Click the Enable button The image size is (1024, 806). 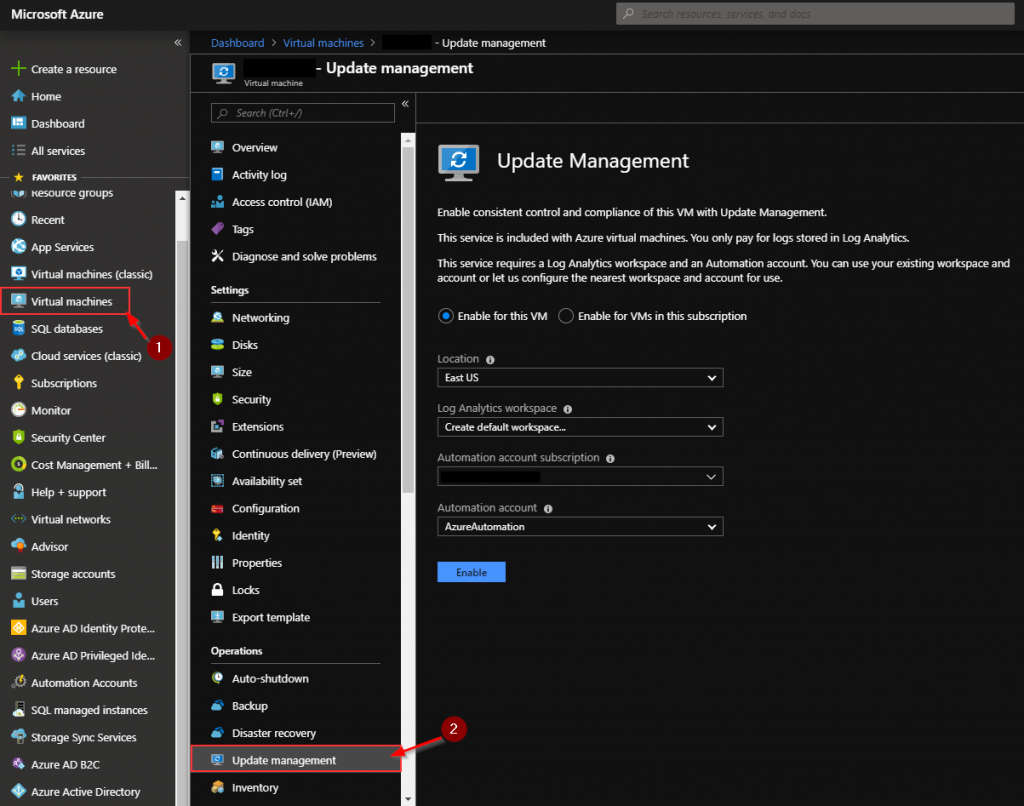(471, 571)
